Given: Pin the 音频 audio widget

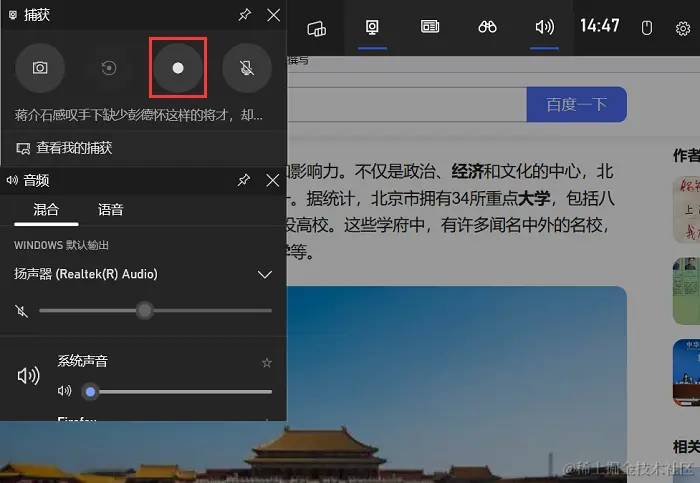Looking at the screenshot, I should pos(244,180).
